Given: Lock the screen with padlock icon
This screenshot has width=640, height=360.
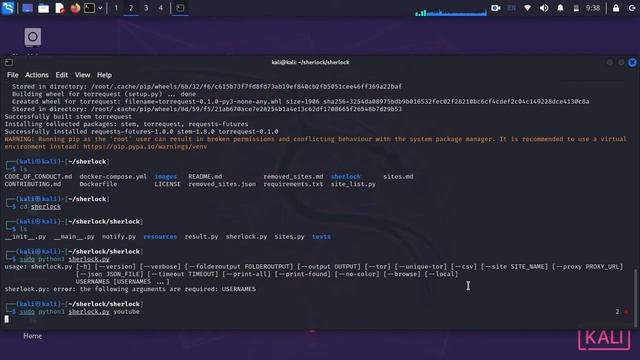Looking at the screenshot, I should (616, 8).
